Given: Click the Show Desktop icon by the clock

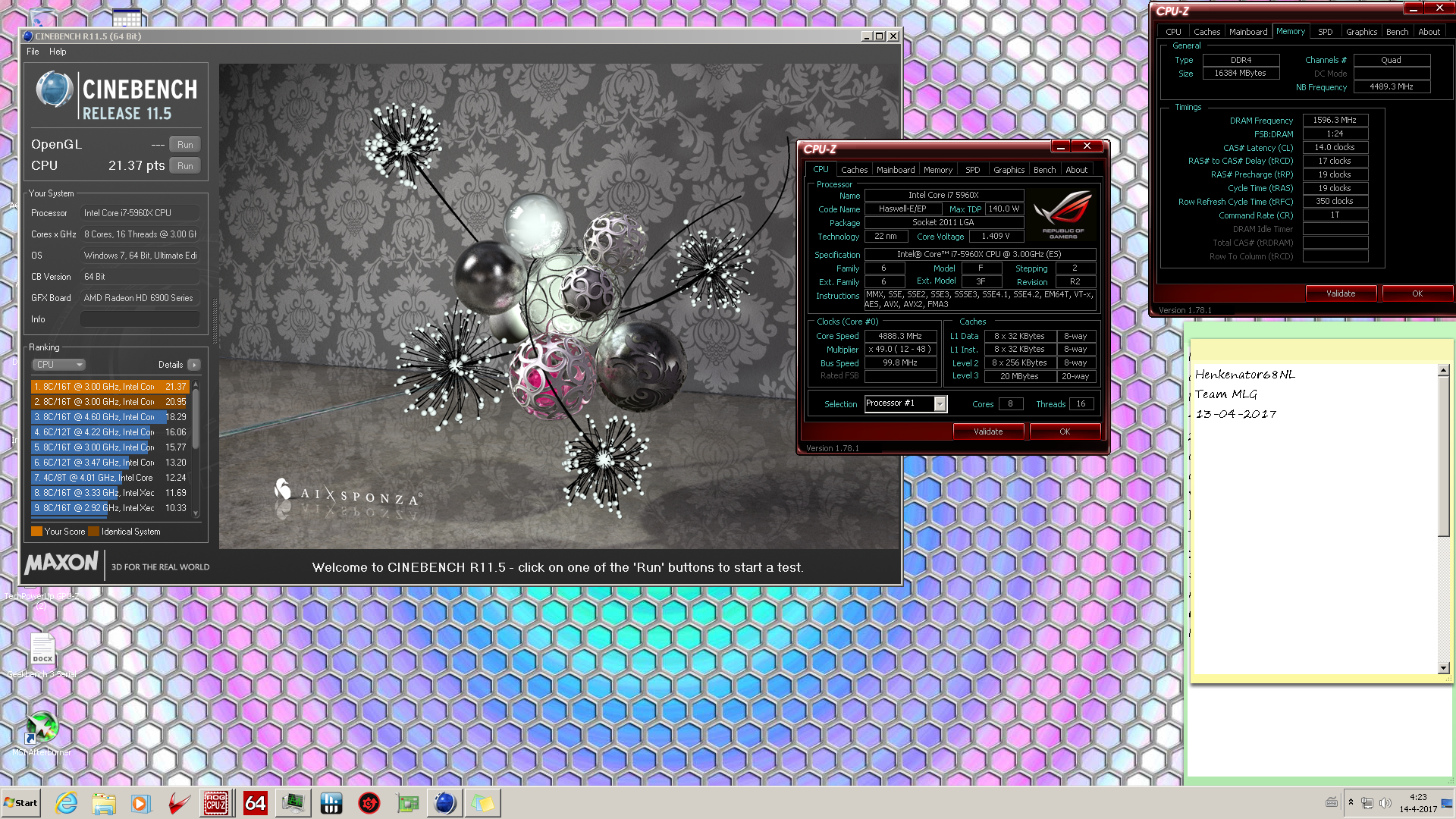Looking at the screenshot, I should point(1447,803).
